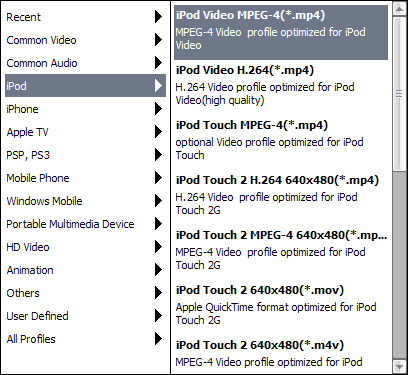The height and width of the screenshot is (375, 408).
Task: Expand submenu arrow next to Common Video
Action: [x=158, y=40]
